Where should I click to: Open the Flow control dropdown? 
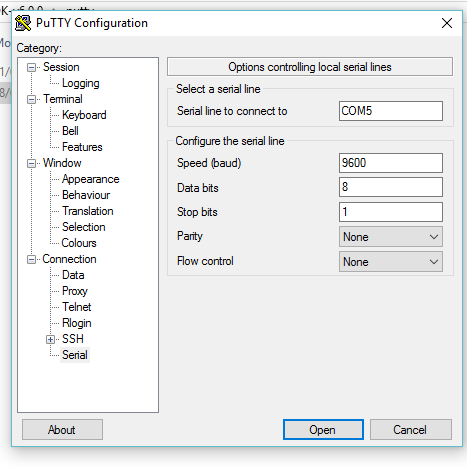click(391, 262)
